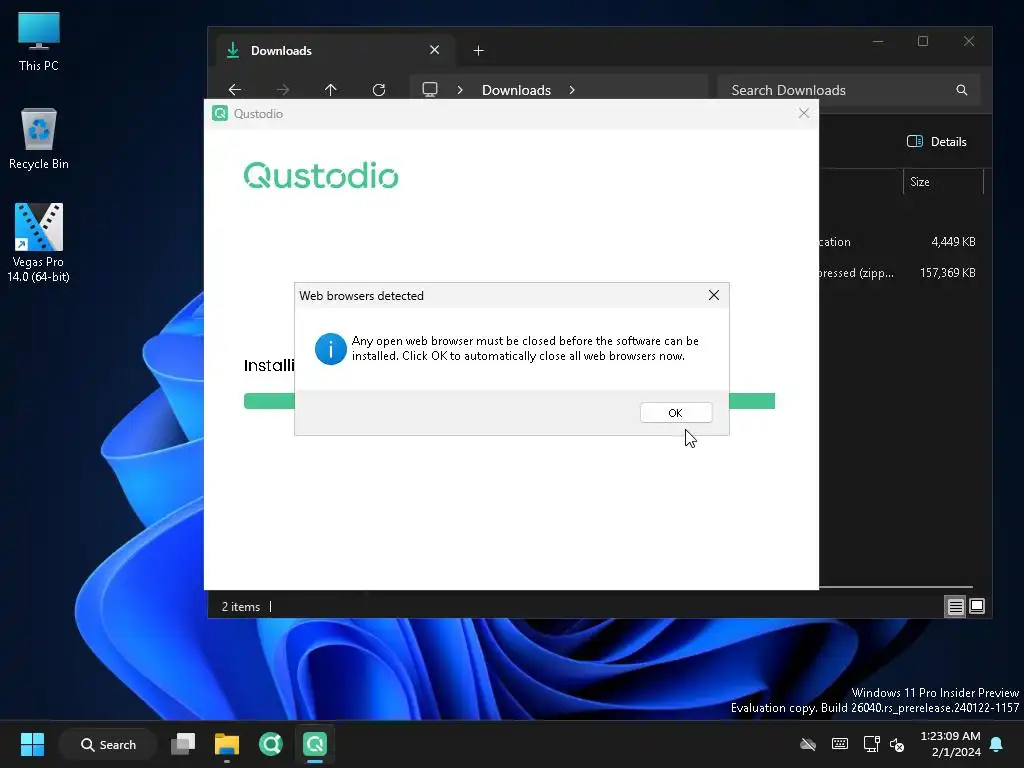This screenshot has width=1024, height=768.
Task: Click the taskbar Search box
Action: click(x=108, y=744)
